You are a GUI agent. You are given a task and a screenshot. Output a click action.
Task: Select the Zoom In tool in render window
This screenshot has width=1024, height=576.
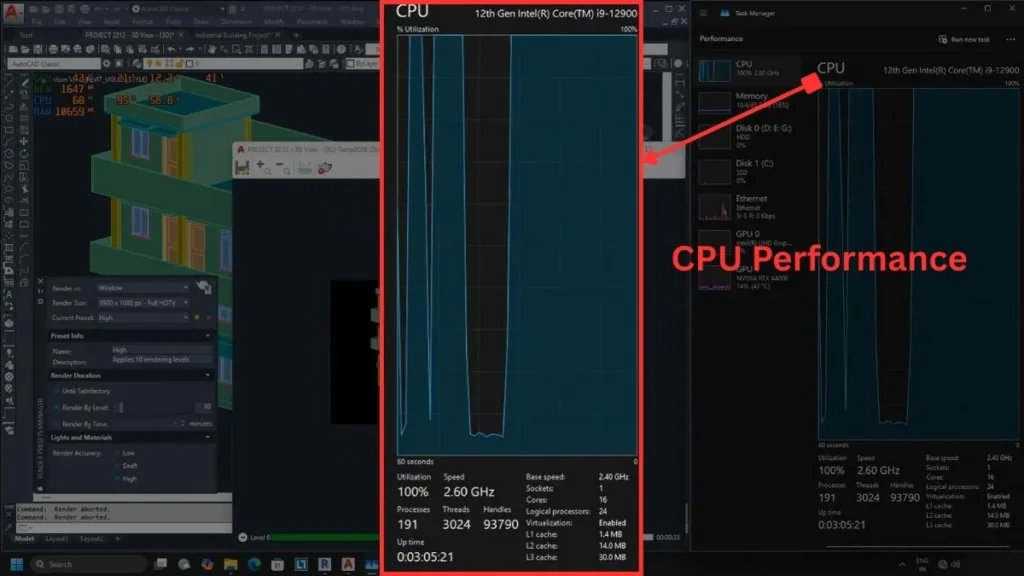pyautogui.click(x=263, y=167)
